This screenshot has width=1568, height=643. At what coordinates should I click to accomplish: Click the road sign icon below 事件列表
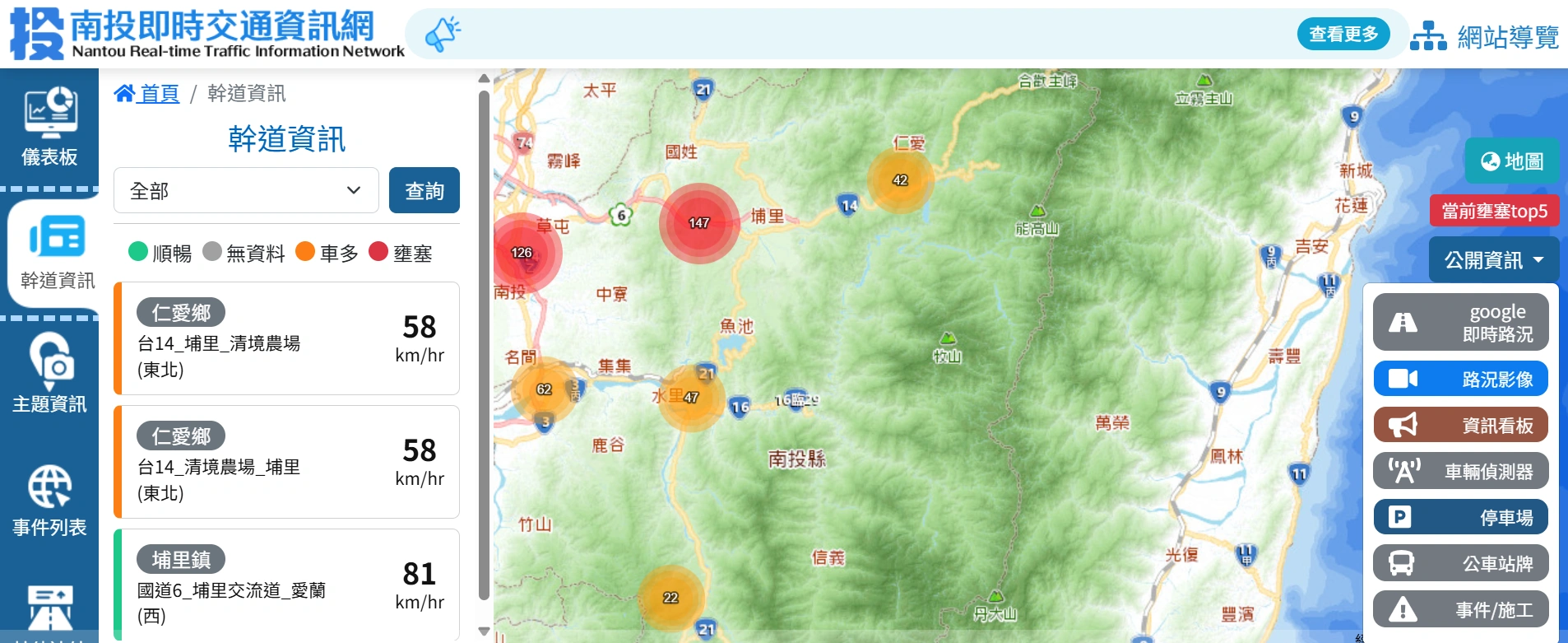pyautogui.click(x=50, y=608)
